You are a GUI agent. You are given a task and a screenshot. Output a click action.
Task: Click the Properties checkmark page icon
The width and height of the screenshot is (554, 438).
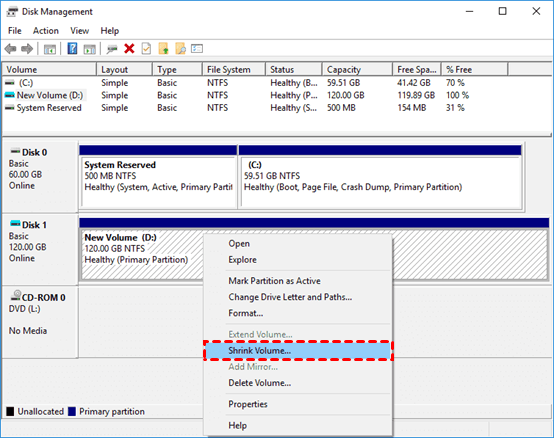pos(146,48)
